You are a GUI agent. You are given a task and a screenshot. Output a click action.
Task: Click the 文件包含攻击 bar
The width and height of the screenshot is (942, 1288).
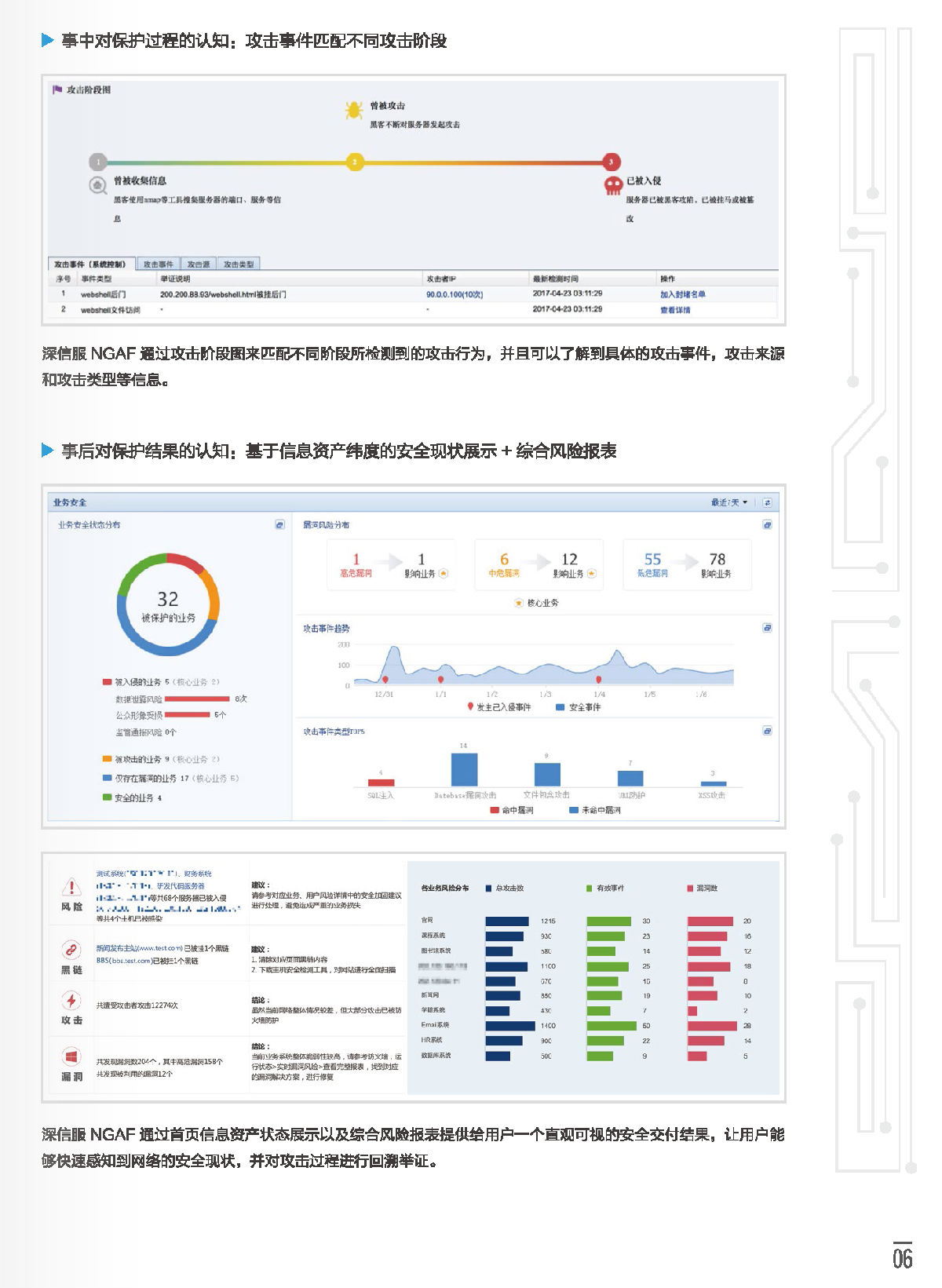(547, 774)
